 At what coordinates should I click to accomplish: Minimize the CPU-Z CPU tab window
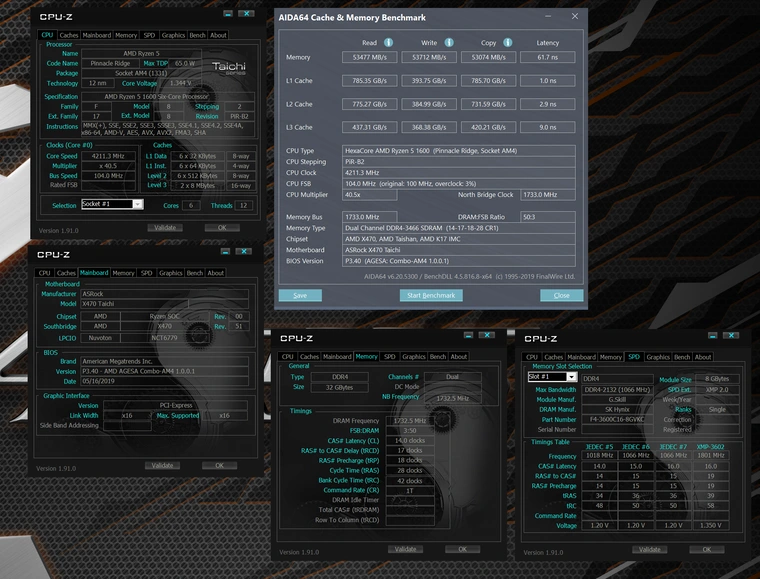(x=228, y=14)
